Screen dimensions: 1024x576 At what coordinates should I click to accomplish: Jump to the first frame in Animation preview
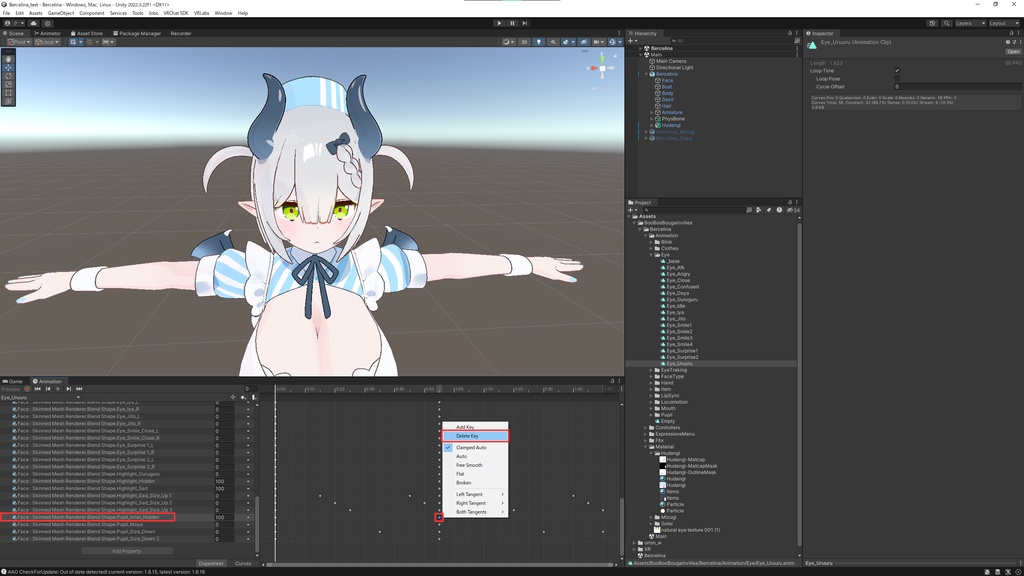pyautogui.click(x=38, y=389)
